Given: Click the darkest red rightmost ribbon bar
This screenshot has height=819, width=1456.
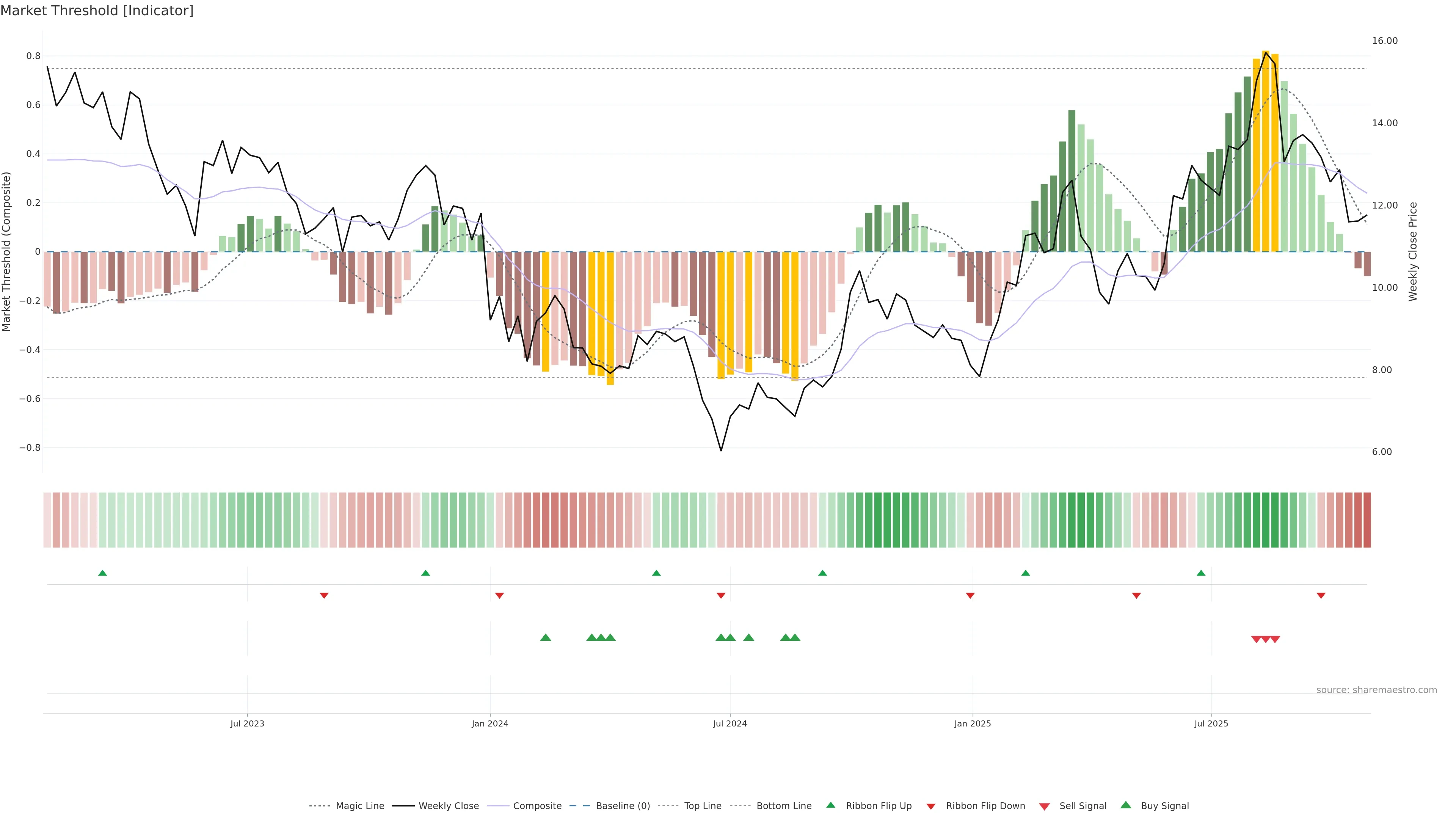Looking at the screenshot, I should pos(1367,519).
